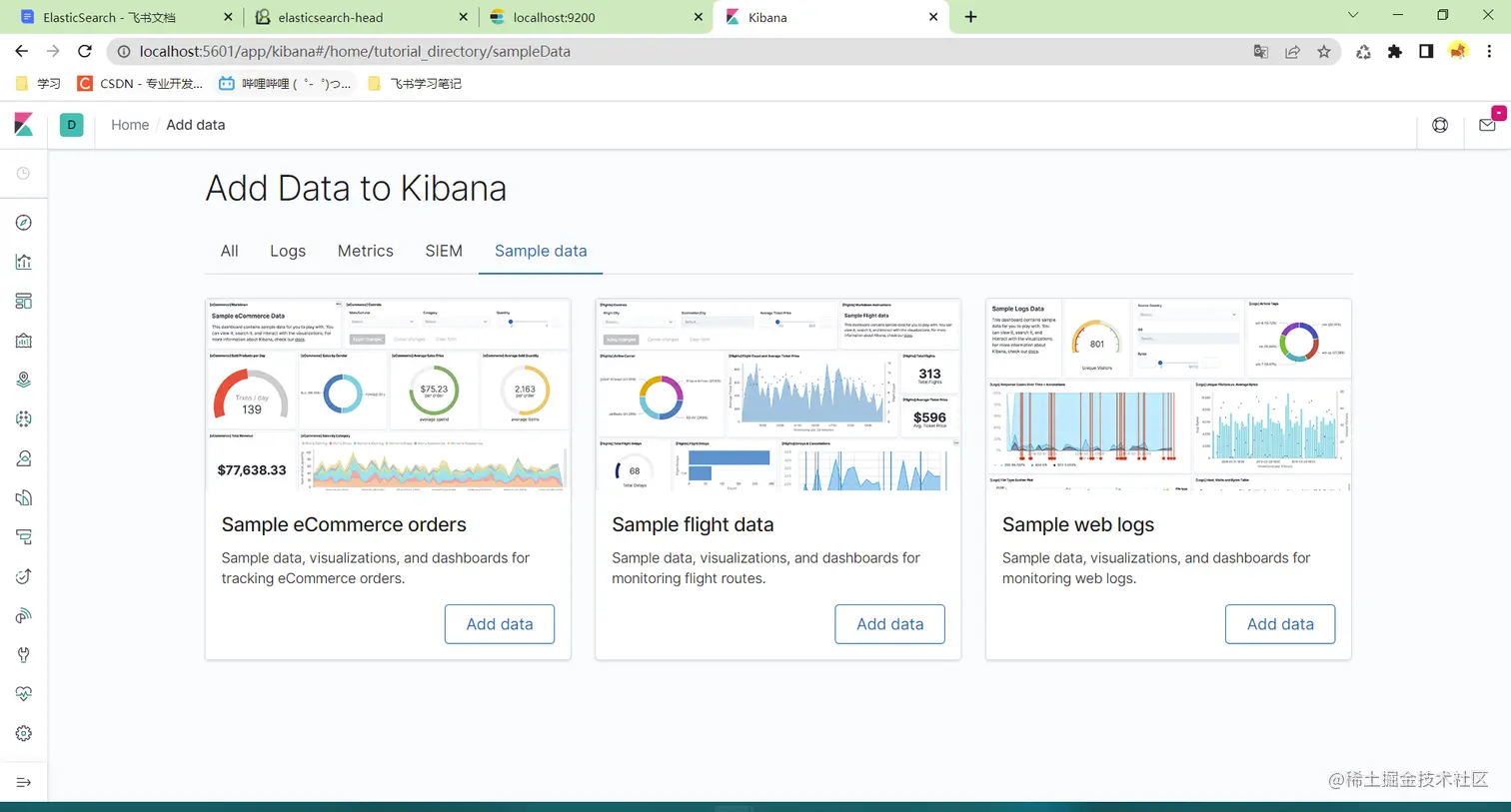Open the Kibana help menu icon
Viewport: 1511px width, 812px height.
[x=1440, y=125]
